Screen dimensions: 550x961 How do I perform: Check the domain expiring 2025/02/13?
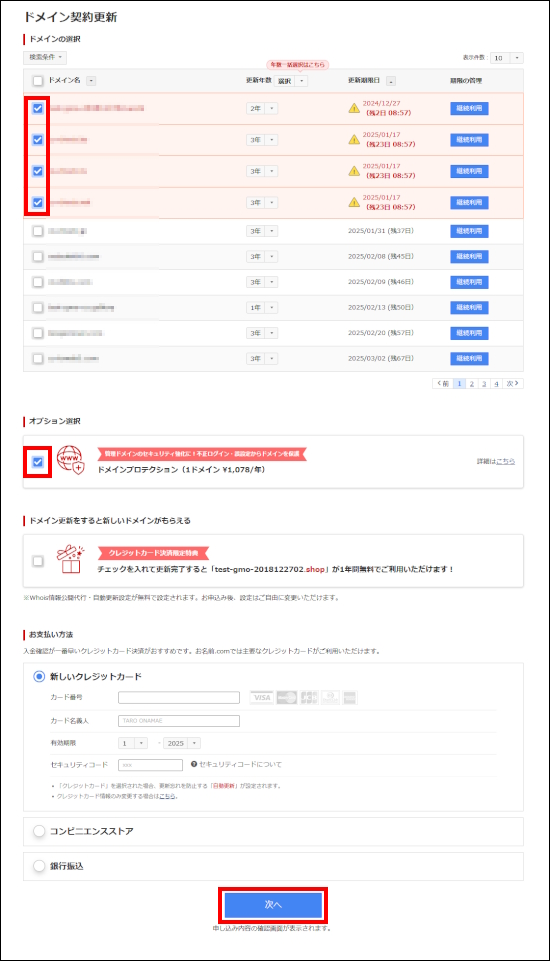point(38,307)
